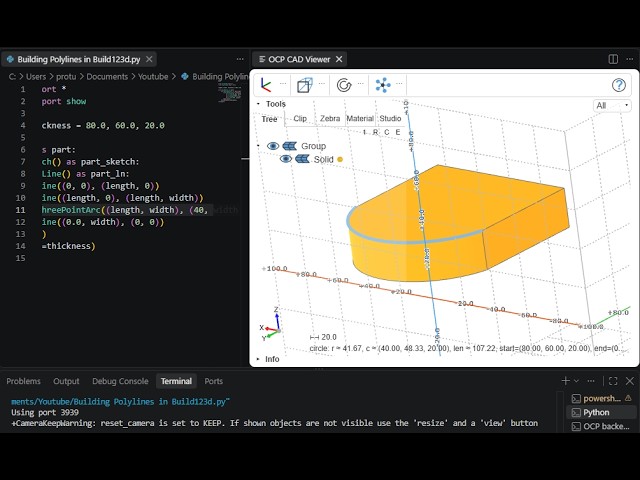Close the OCP CAD Viewer tab

(x=339, y=59)
